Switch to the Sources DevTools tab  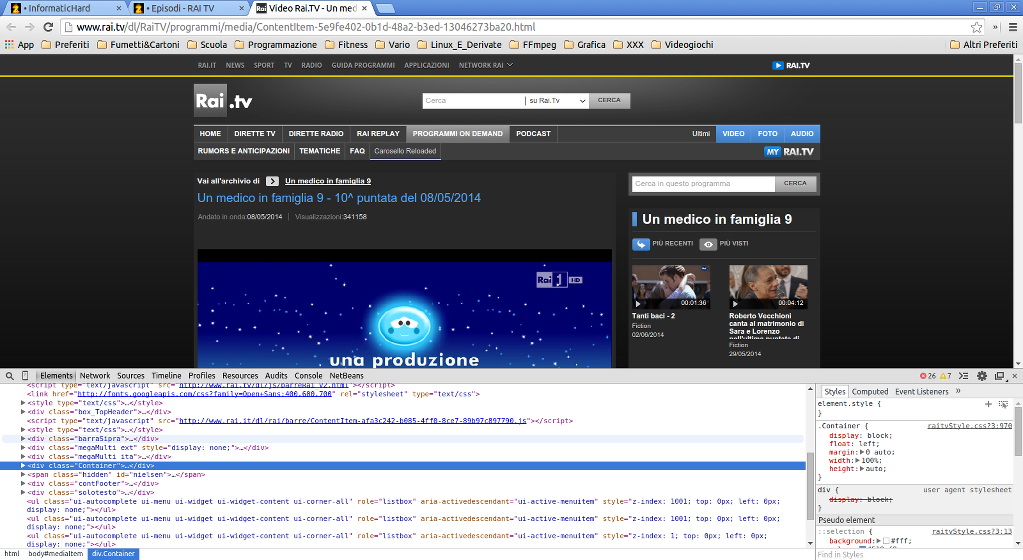pyautogui.click(x=130, y=375)
